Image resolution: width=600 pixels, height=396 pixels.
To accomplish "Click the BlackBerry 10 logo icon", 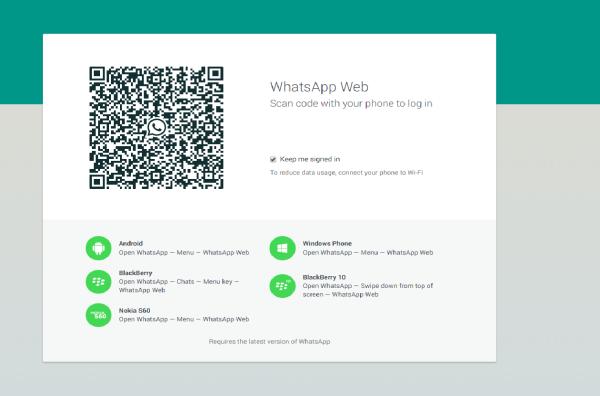I will [282, 286].
